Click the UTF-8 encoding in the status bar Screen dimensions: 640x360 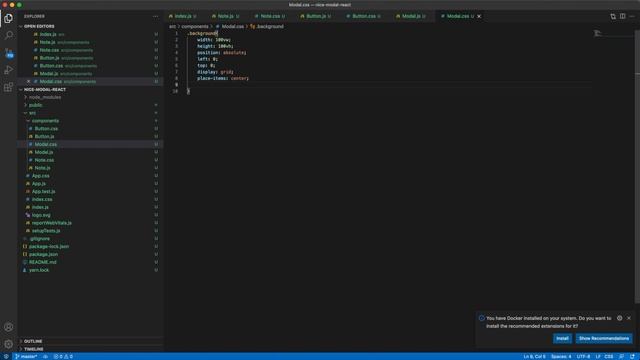tap(583, 356)
